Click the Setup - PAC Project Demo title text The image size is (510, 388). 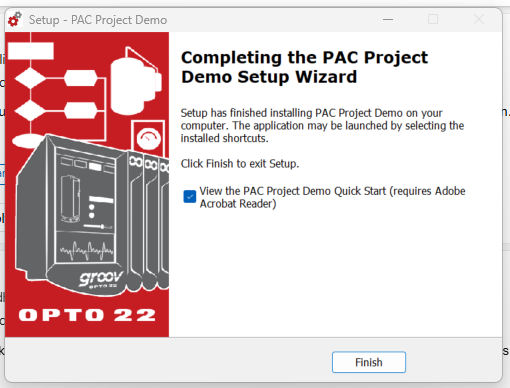(x=98, y=20)
